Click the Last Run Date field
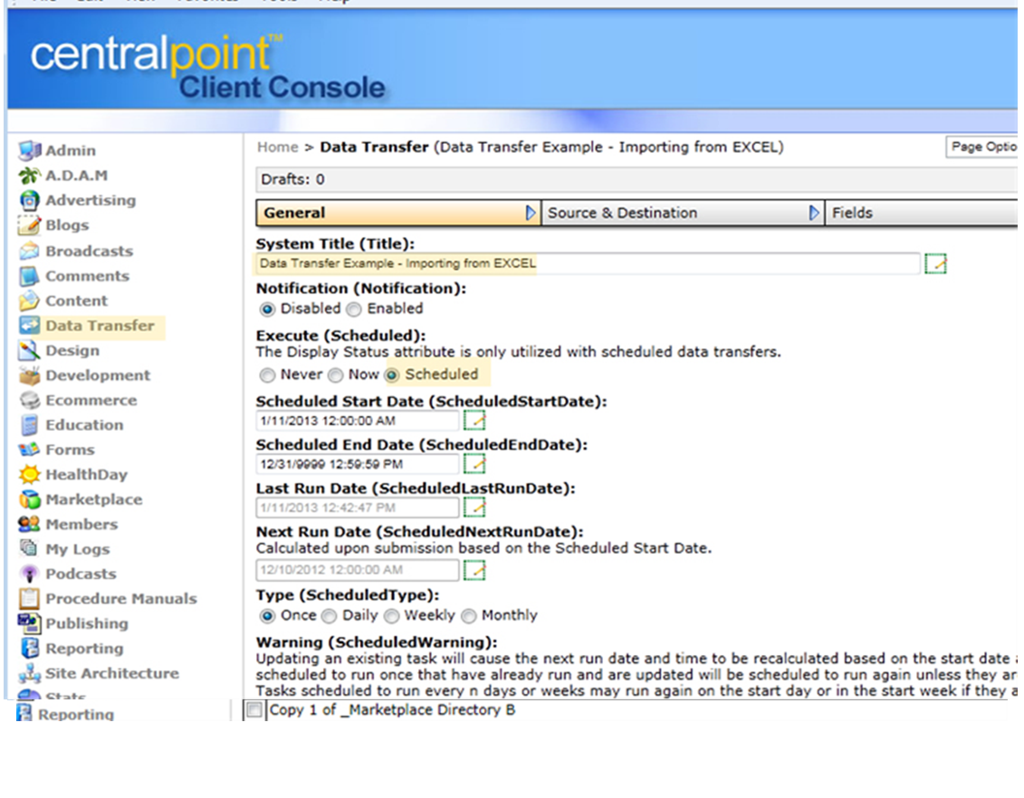This screenshot has height=798, width=1024. point(357,507)
